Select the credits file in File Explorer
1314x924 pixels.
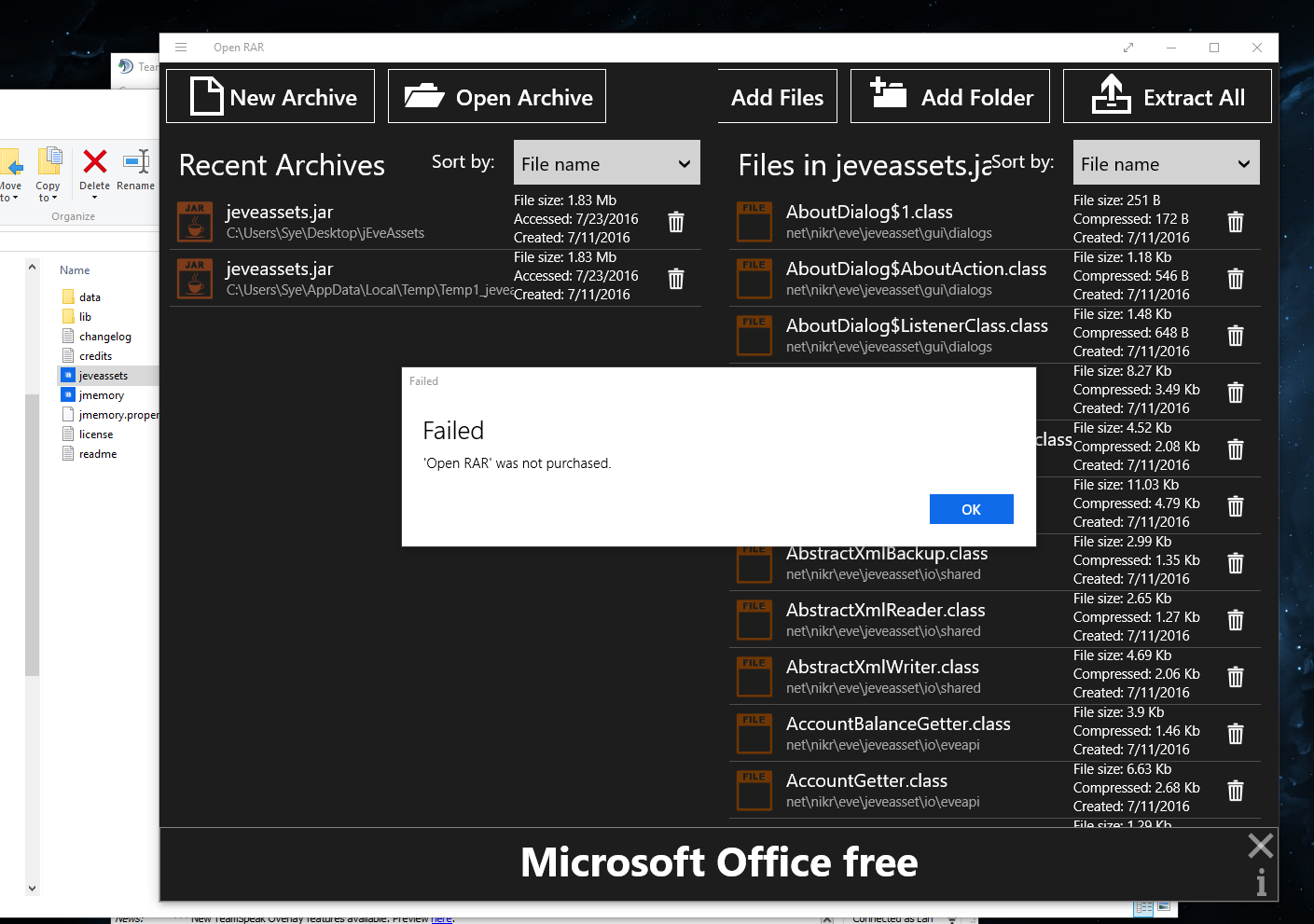[x=95, y=356]
